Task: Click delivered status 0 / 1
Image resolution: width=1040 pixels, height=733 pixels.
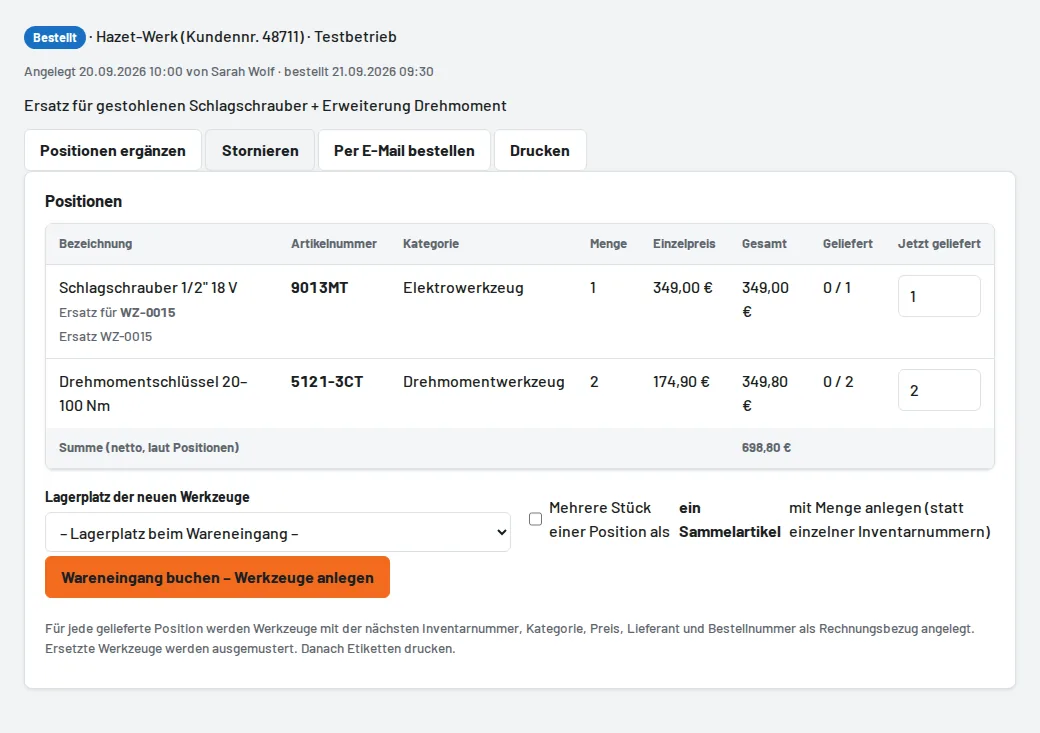Action: (836, 288)
